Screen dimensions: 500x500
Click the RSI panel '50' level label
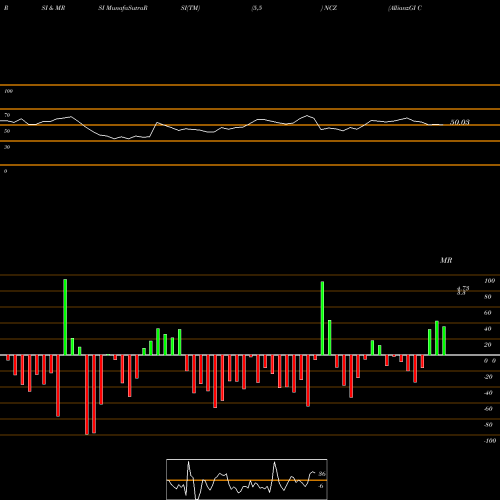[x=7, y=131]
